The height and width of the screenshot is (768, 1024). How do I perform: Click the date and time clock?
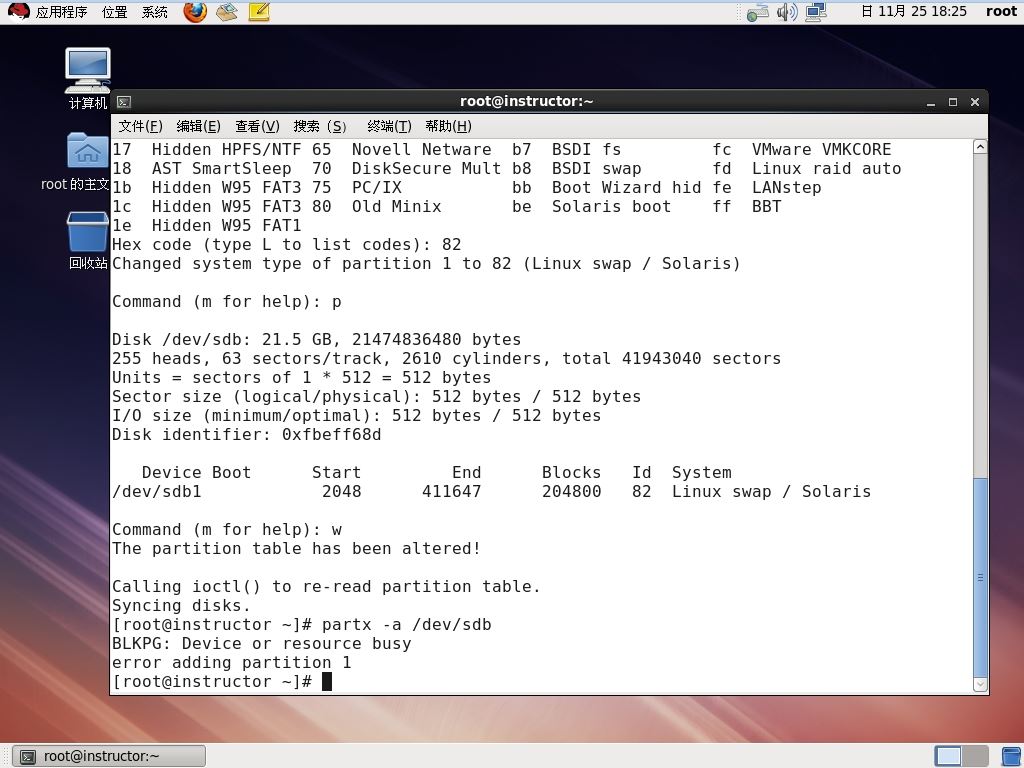click(913, 11)
